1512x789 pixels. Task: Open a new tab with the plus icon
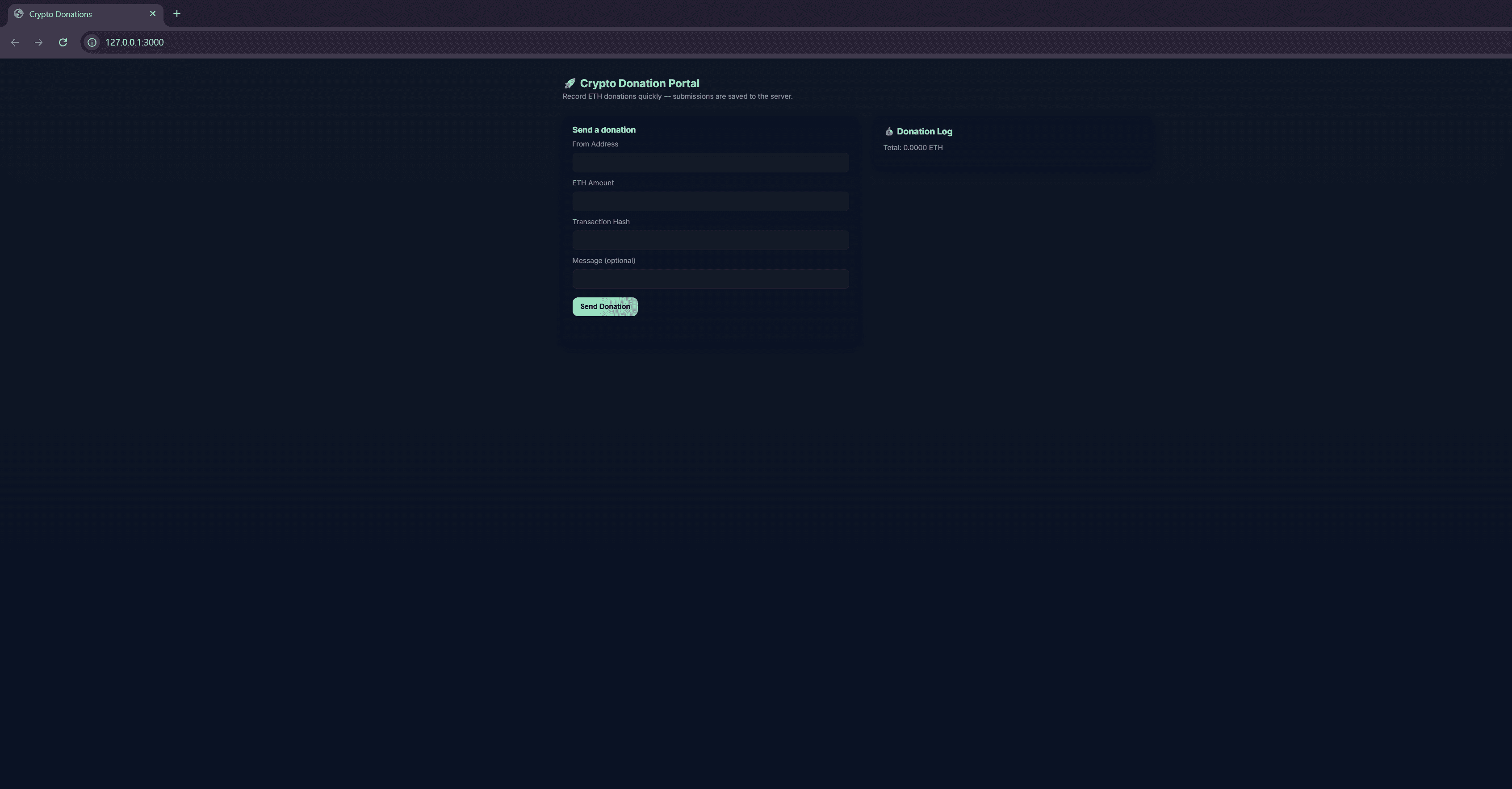[177, 13]
